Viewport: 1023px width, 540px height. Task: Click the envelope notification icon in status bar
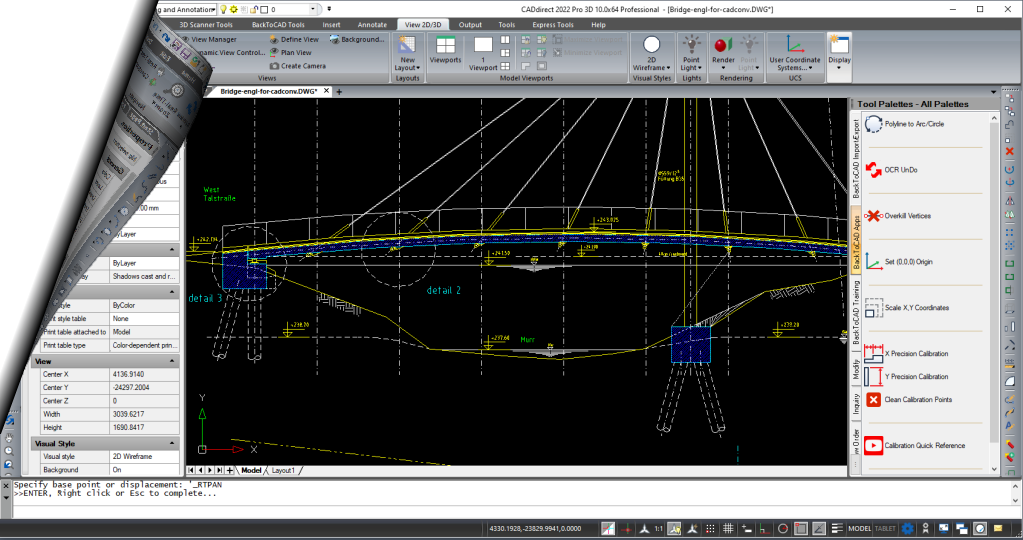tap(998, 528)
